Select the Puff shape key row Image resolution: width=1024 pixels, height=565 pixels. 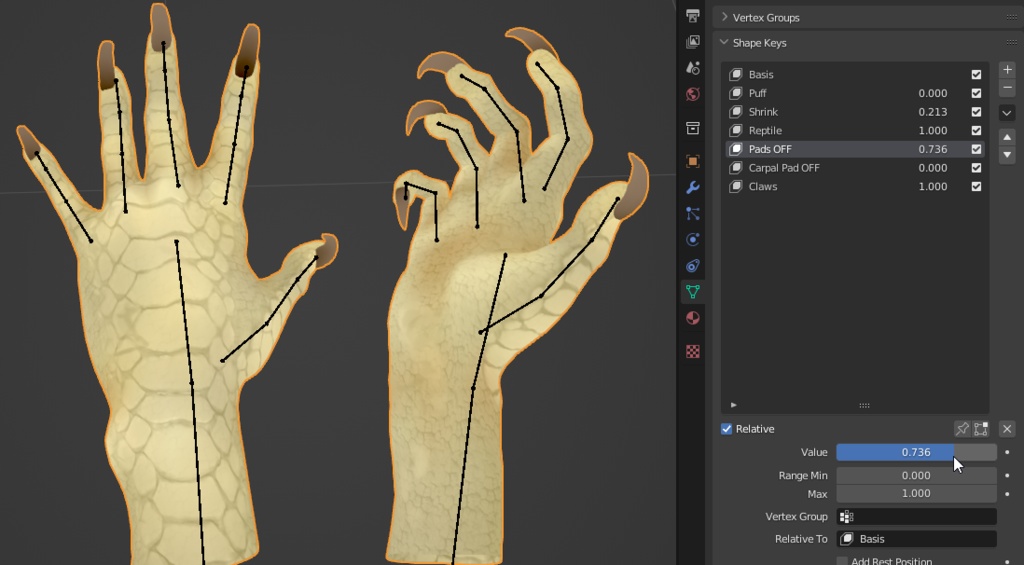[x=856, y=93]
